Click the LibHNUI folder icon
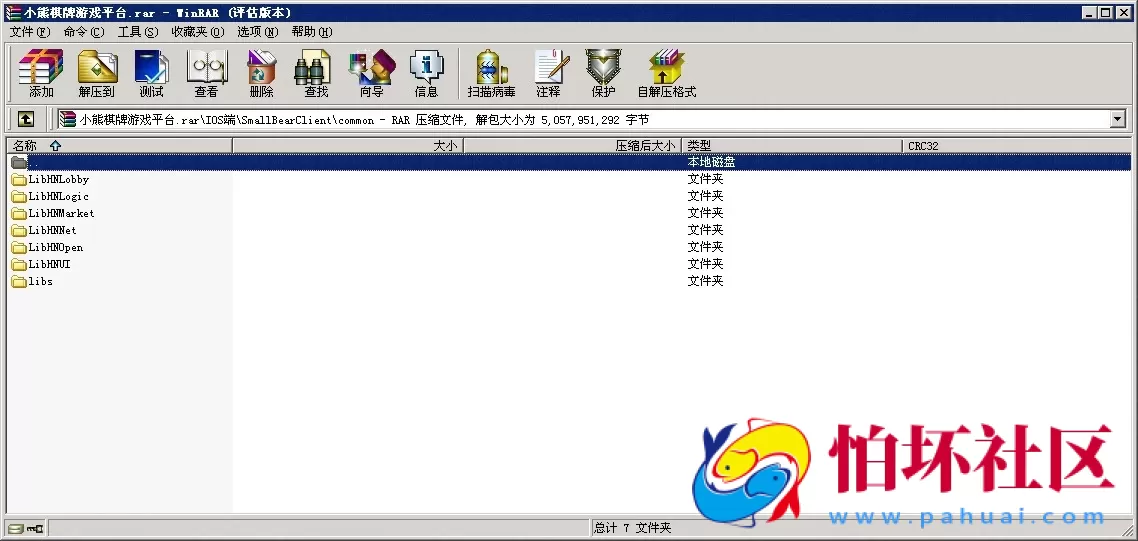Image resolution: width=1138 pixels, height=541 pixels. click(x=19, y=264)
